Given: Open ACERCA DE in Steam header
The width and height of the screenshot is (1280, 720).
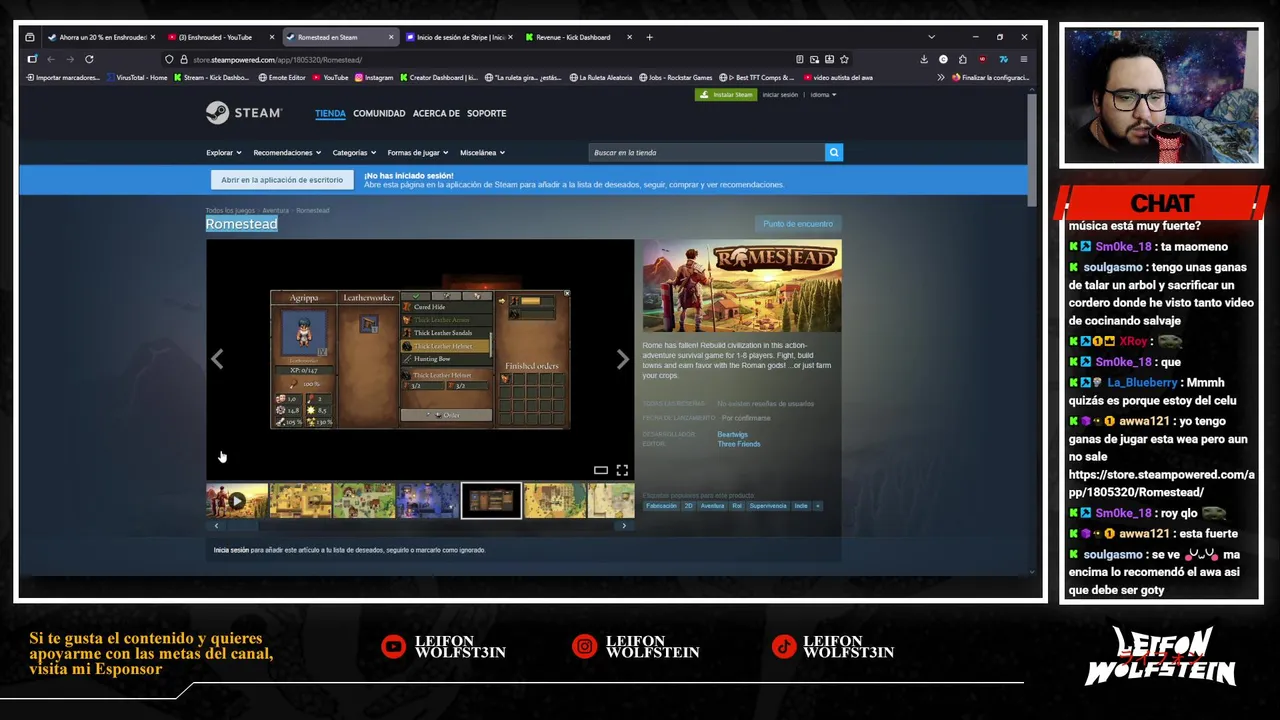Looking at the screenshot, I should click(436, 113).
